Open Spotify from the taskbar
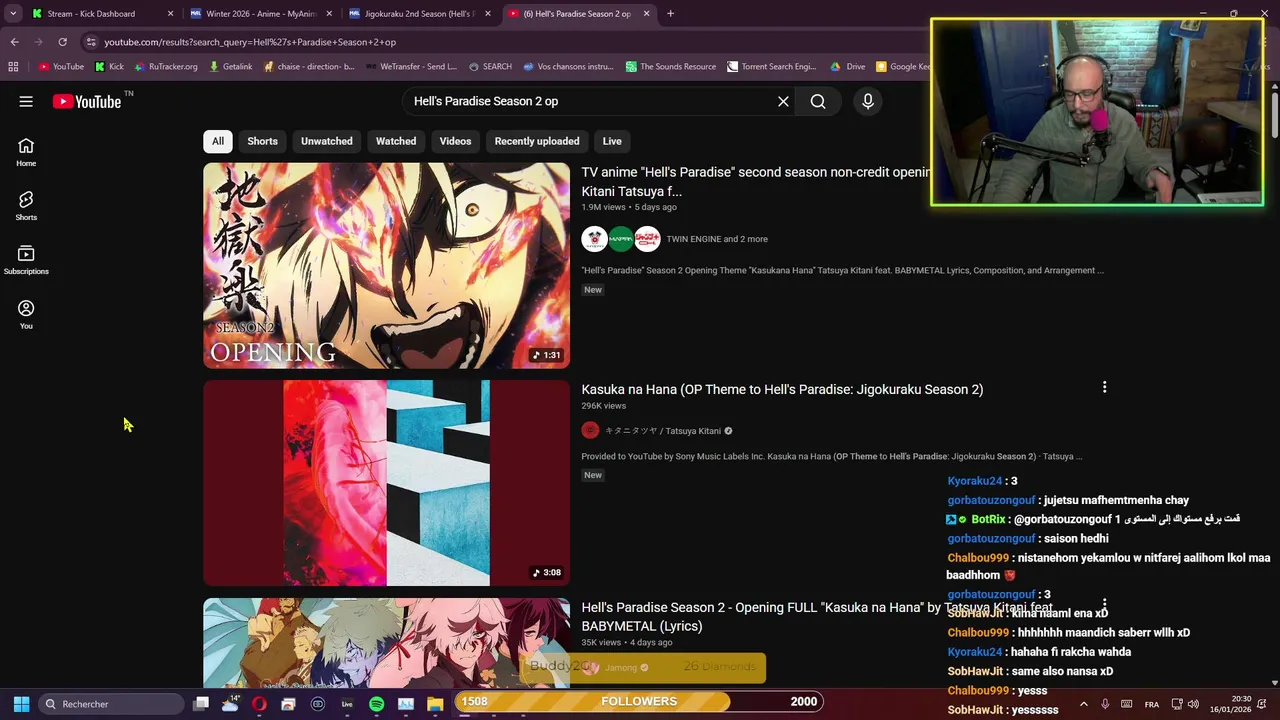Screen dimensions: 1280x720 tap(376, 704)
